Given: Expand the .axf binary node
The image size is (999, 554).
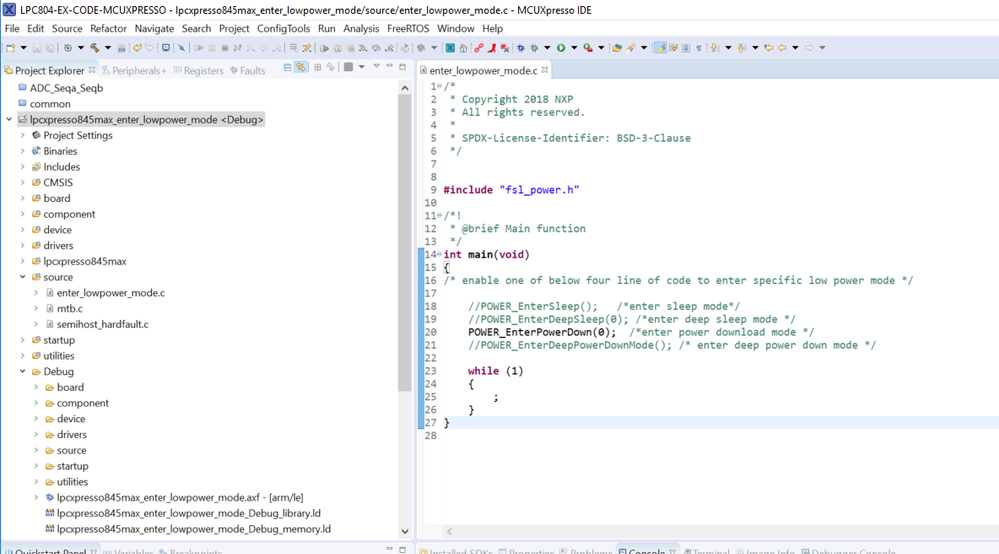Looking at the screenshot, I should [x=36, y=497].
